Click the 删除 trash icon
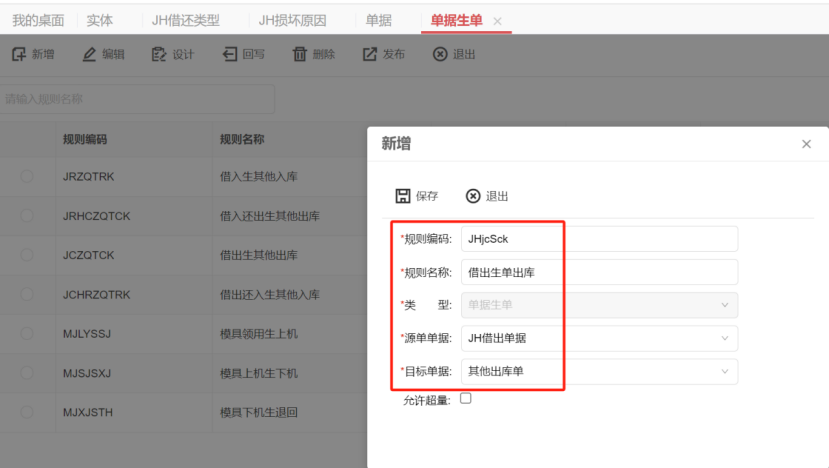Screen dimensions: 829x468 click(300, 54)
